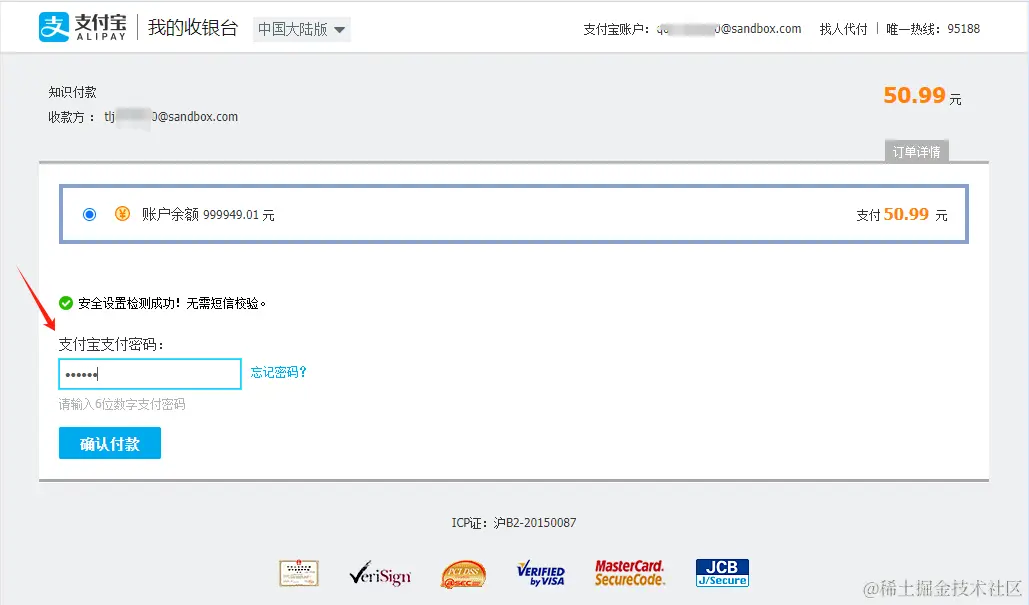Click the 知识付款 order title
1029x605 pixels.
tap(72, 93)
